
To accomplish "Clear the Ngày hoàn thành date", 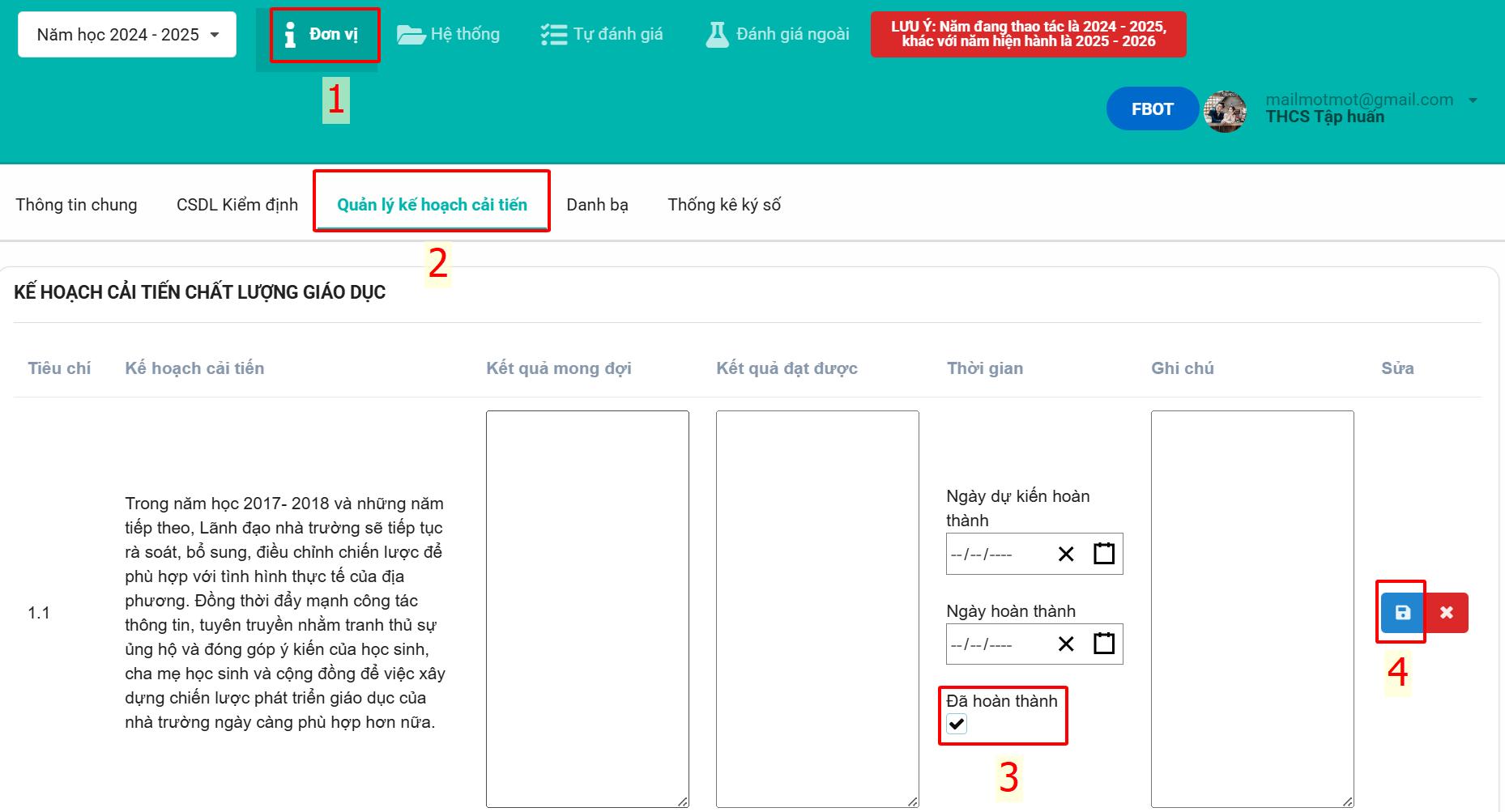I will click(x=1066, y=644).
